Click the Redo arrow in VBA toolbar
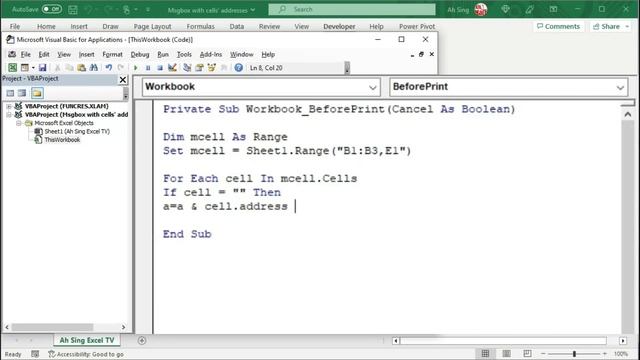 120,68
